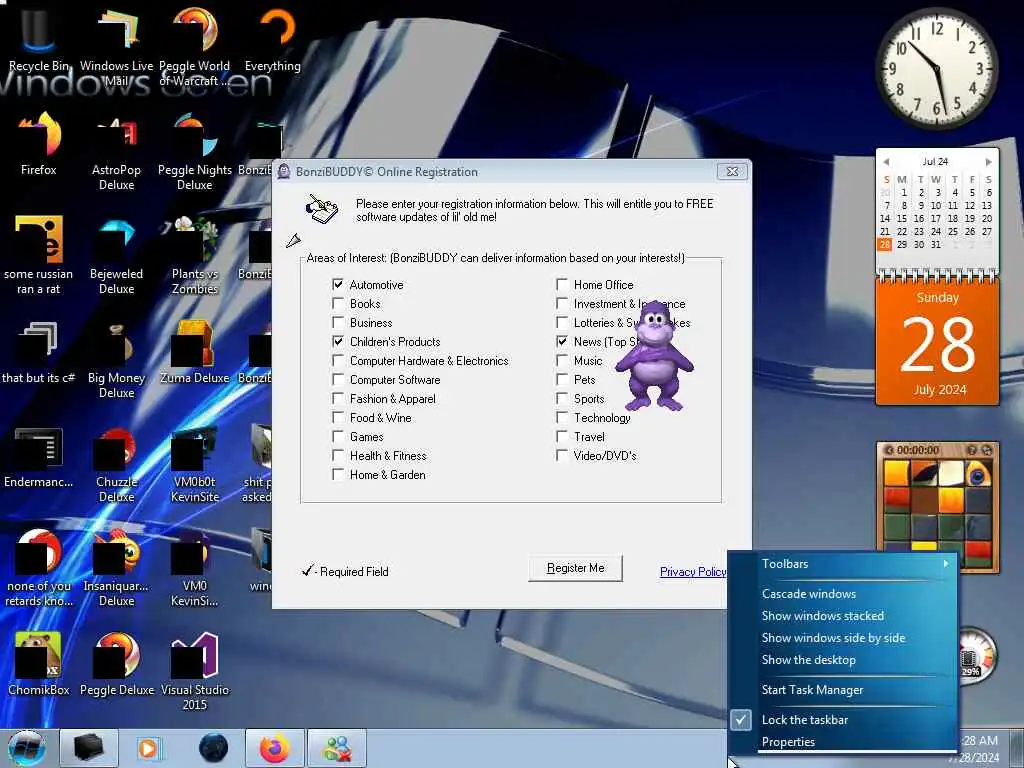Check the Books interest checkbox

pos(338,303)
